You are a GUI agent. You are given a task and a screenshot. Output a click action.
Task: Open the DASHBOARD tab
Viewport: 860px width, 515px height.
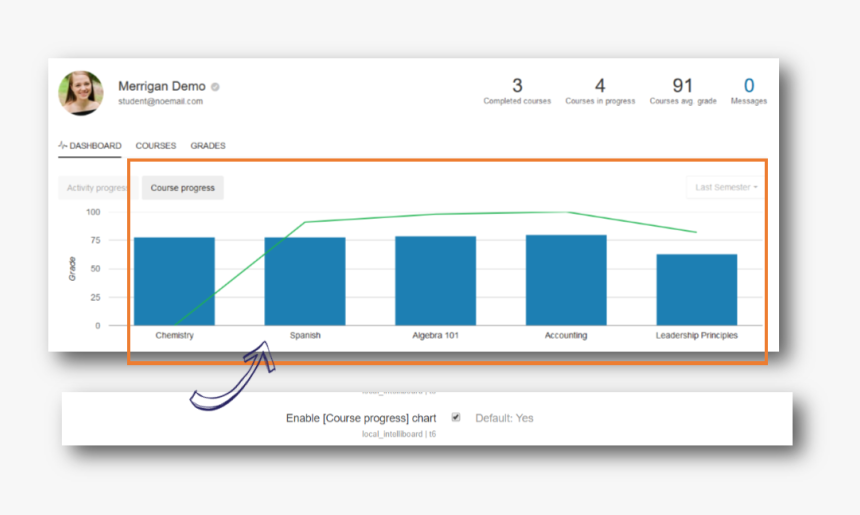click(90, 145)
